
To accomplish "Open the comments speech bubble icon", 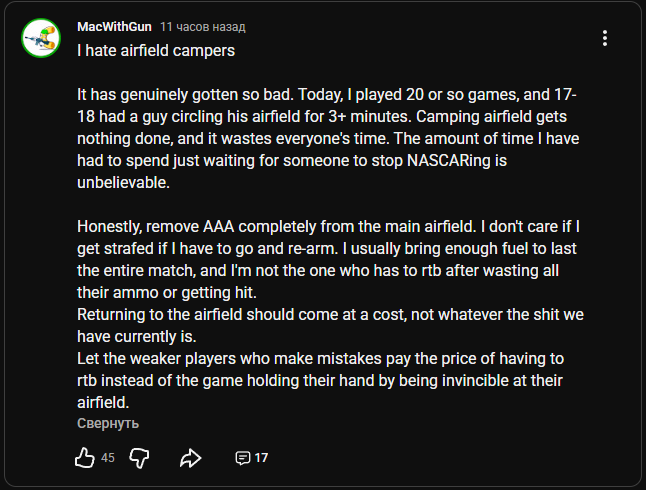I will [x=242, y=458].
